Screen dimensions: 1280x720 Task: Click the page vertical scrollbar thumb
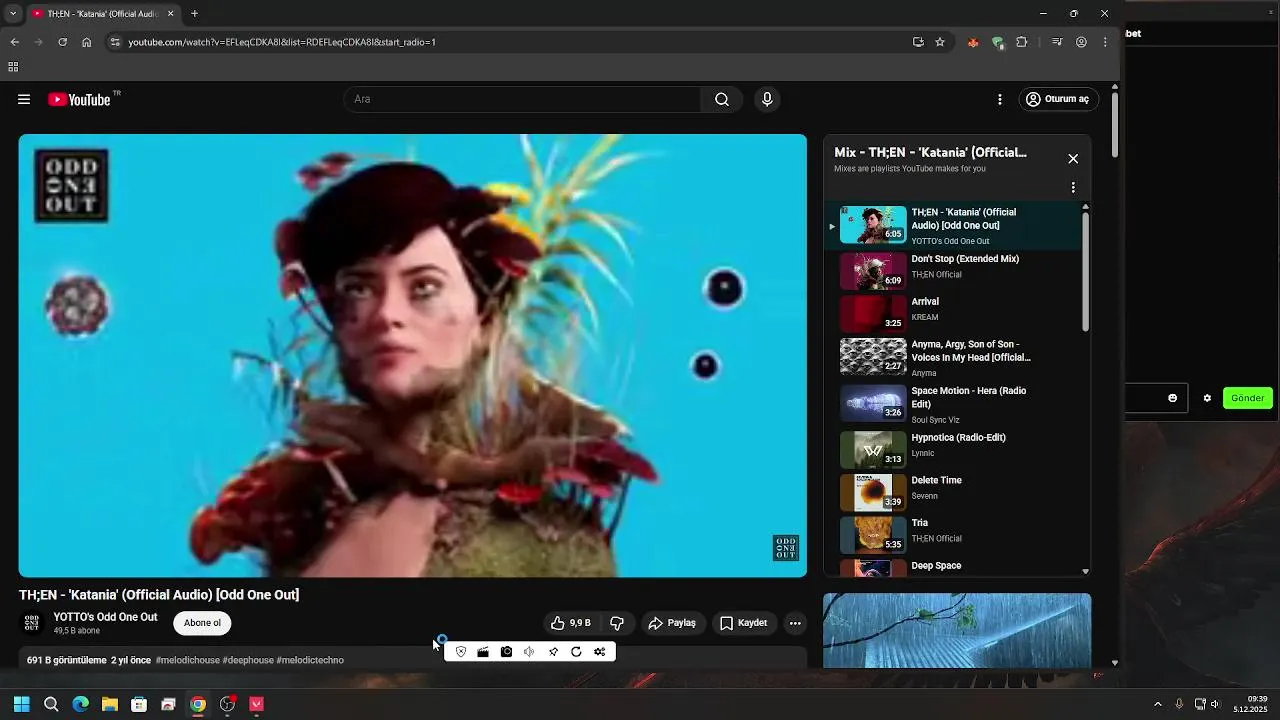click(x=1115, y=125)
